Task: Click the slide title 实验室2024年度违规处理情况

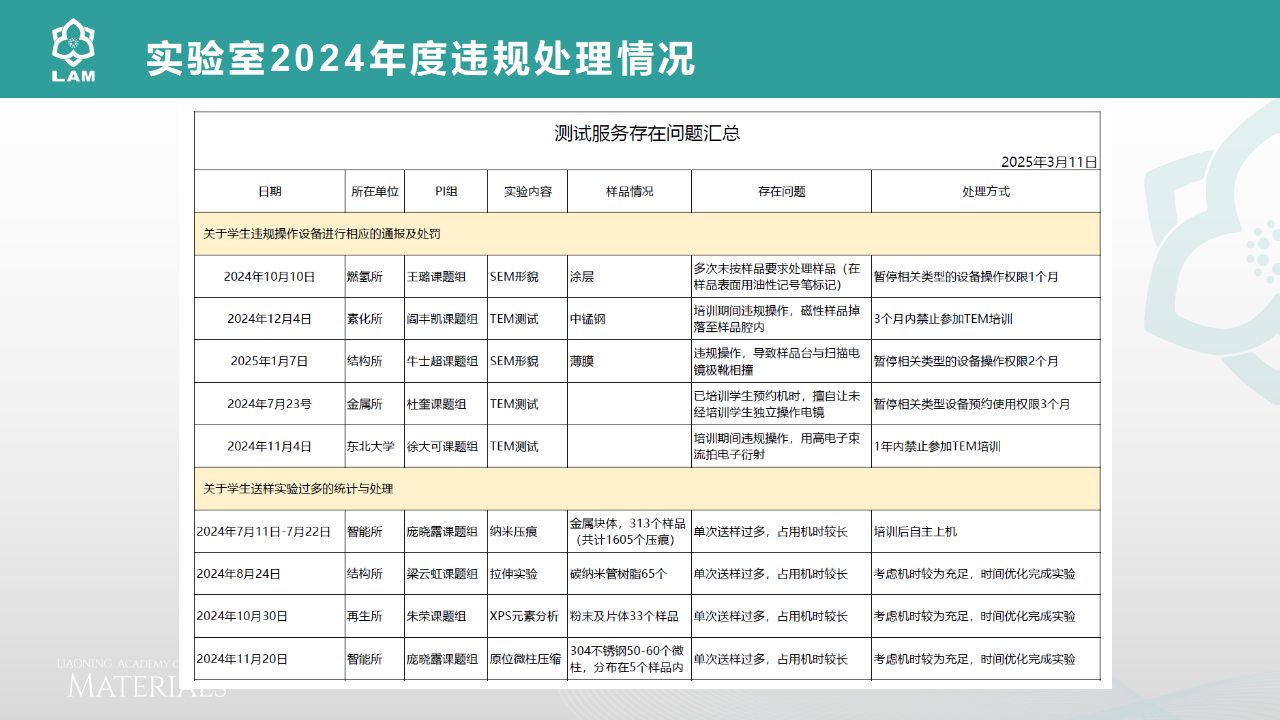Action: coord(420,58)
